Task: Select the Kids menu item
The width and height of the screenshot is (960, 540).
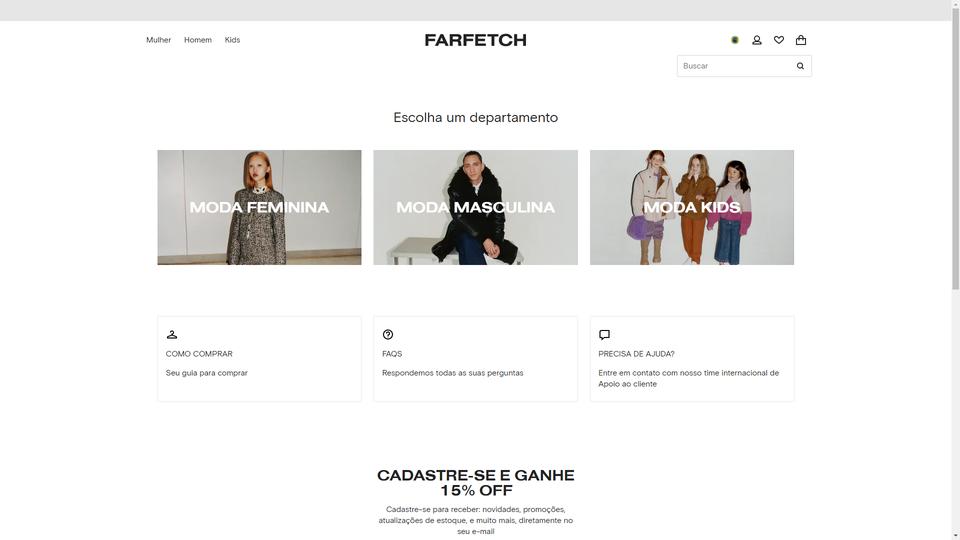Action: (x=232, y=40)
